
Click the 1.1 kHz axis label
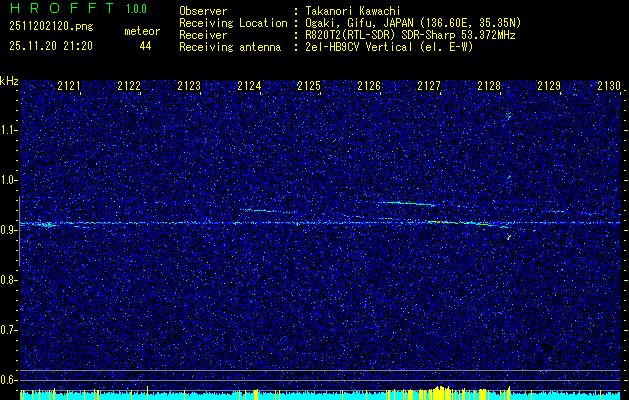coord(9,130)
